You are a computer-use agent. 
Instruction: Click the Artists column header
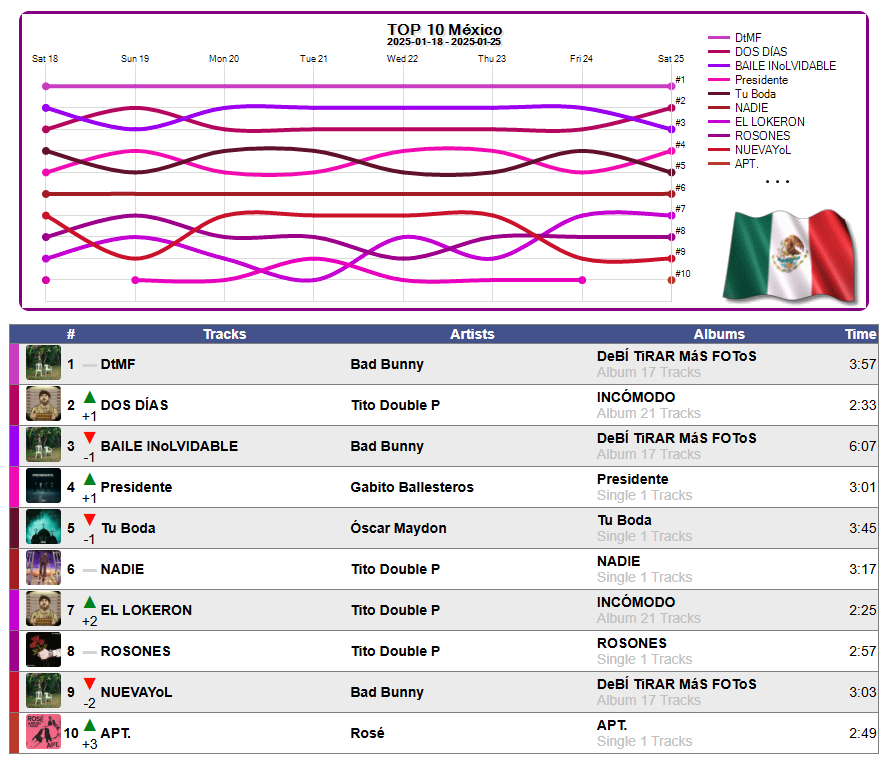point(472,334)
